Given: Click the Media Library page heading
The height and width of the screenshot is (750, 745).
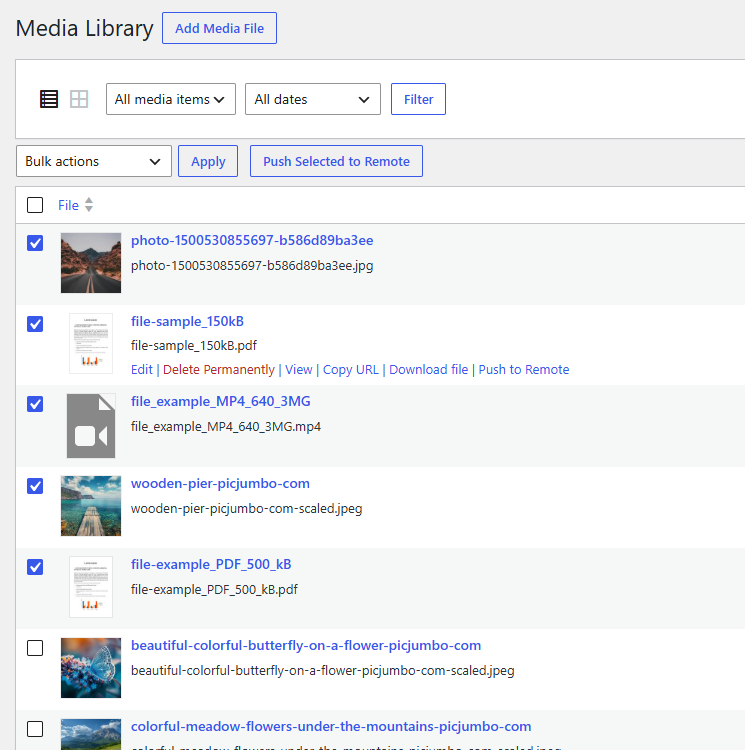Looking at the screenshot, I should 85,28.
